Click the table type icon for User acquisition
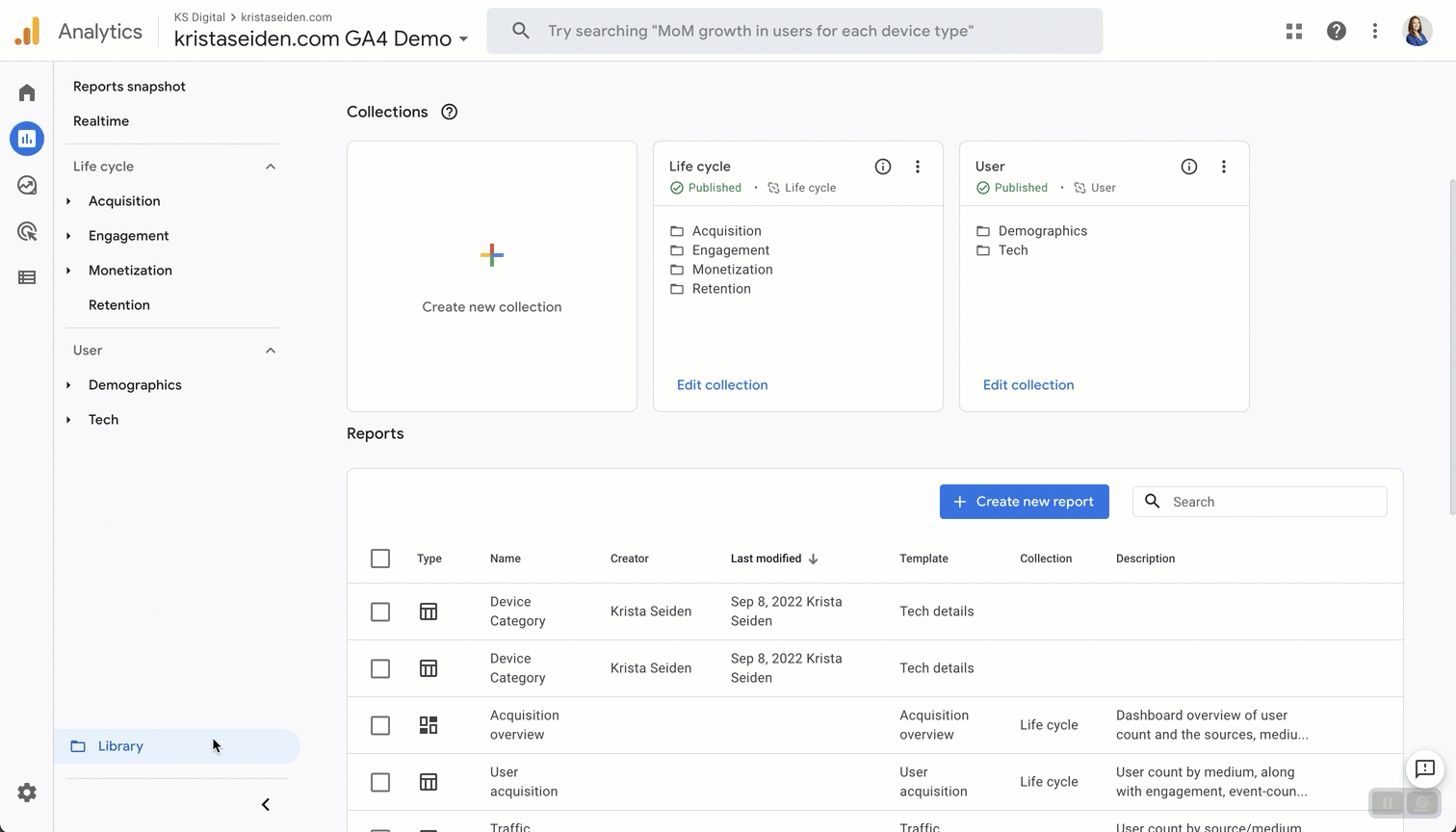 coord(429,782)
